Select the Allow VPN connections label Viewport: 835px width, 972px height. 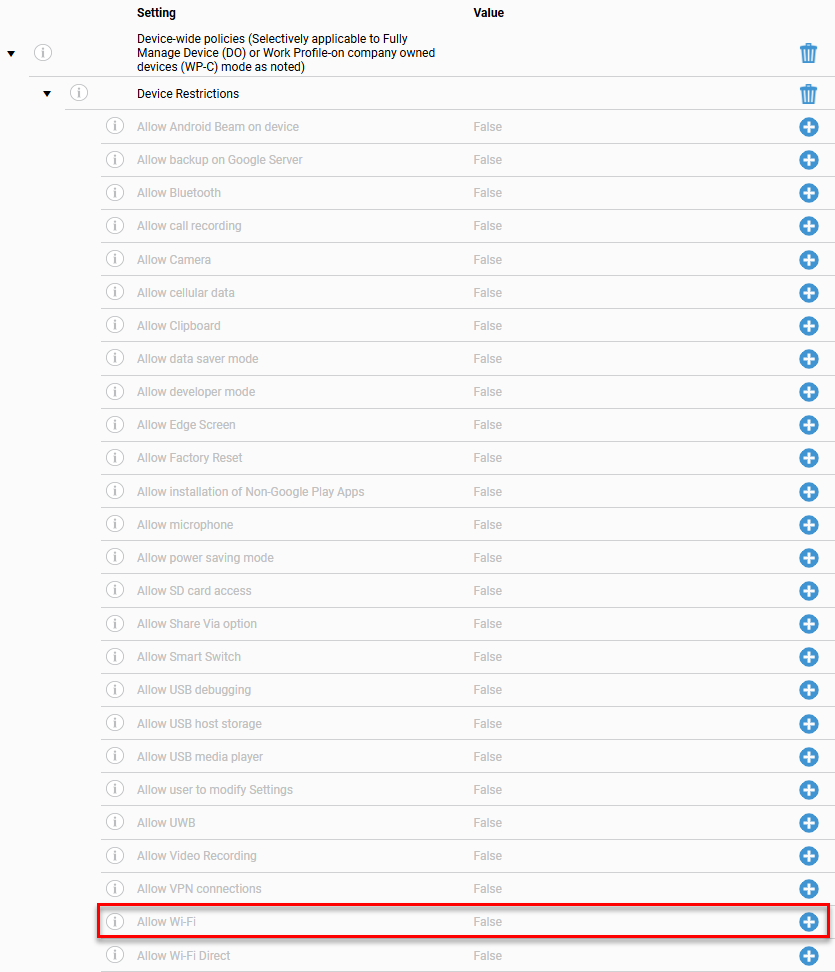(x=199, y=888)
